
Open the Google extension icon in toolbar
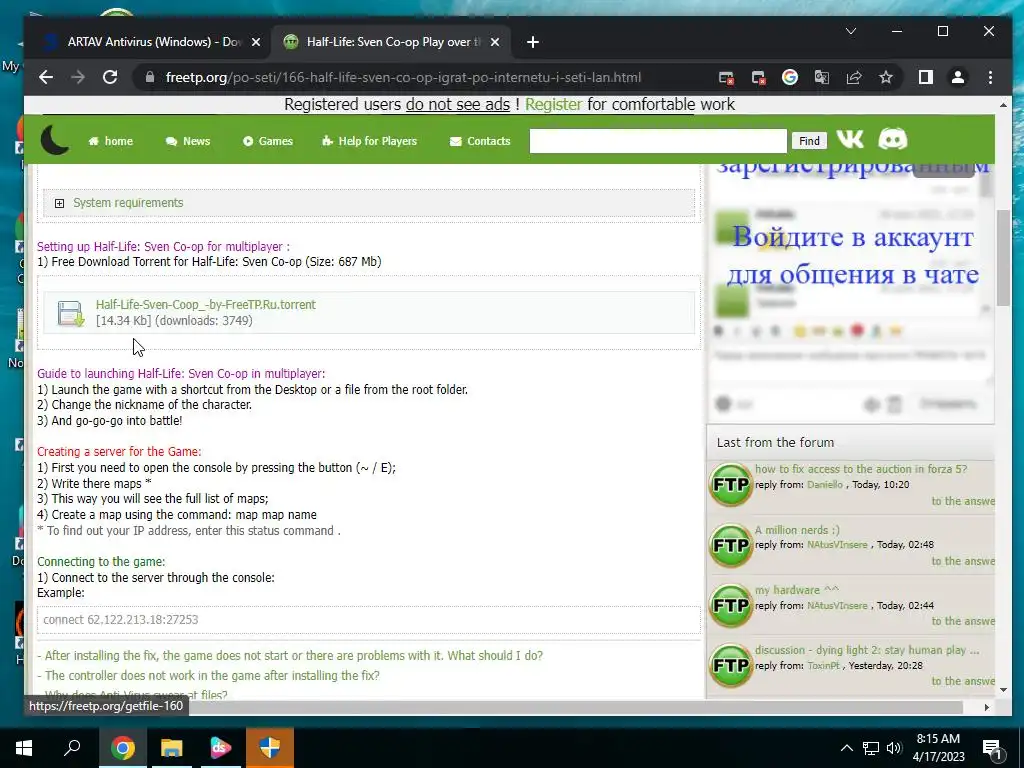tap(790, 77)
